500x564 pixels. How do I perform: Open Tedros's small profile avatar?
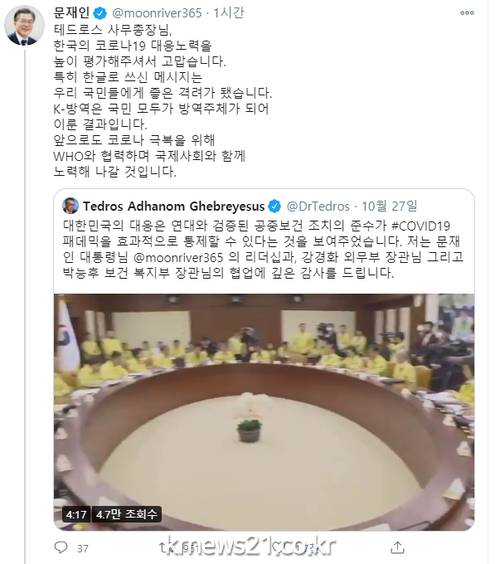pyautogui.click(x=70, y=206)
